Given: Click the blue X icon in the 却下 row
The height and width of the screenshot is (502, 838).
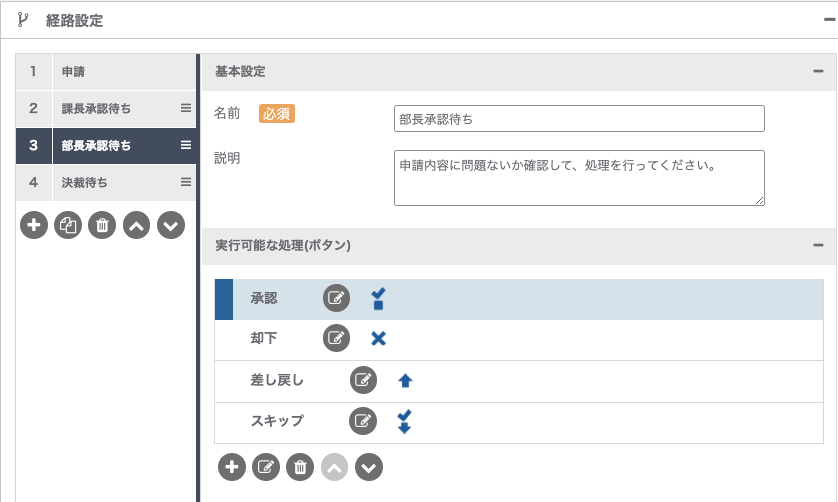Looking at the screenshot, I should tap(378, 338).
